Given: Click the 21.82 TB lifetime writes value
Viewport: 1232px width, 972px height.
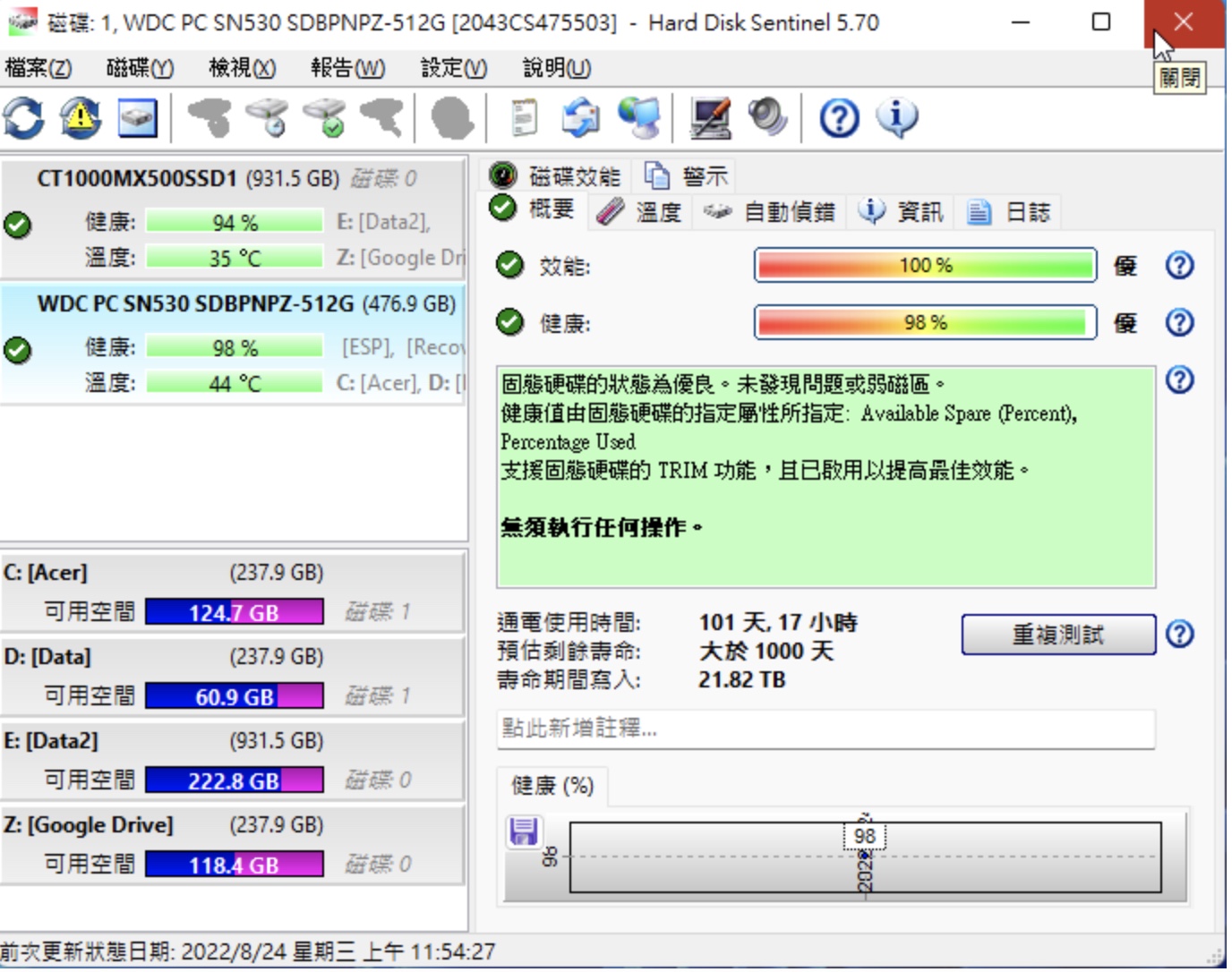Looking at the screenshot, I should tap(741, 680).
